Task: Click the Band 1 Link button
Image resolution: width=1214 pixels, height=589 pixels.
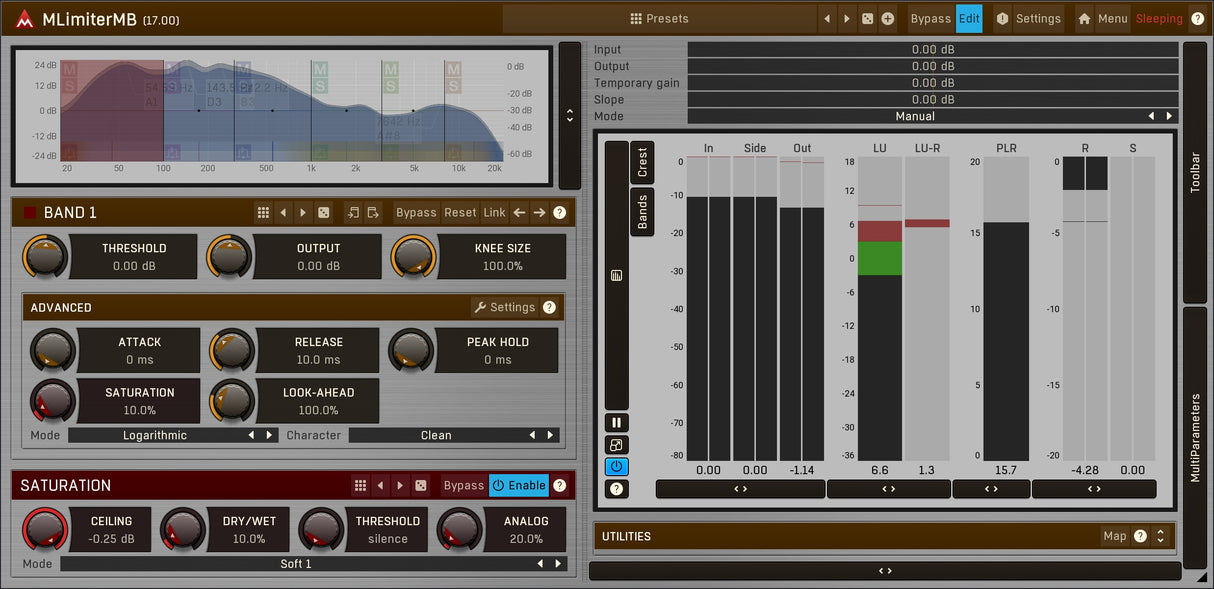Action: [494, 212]
